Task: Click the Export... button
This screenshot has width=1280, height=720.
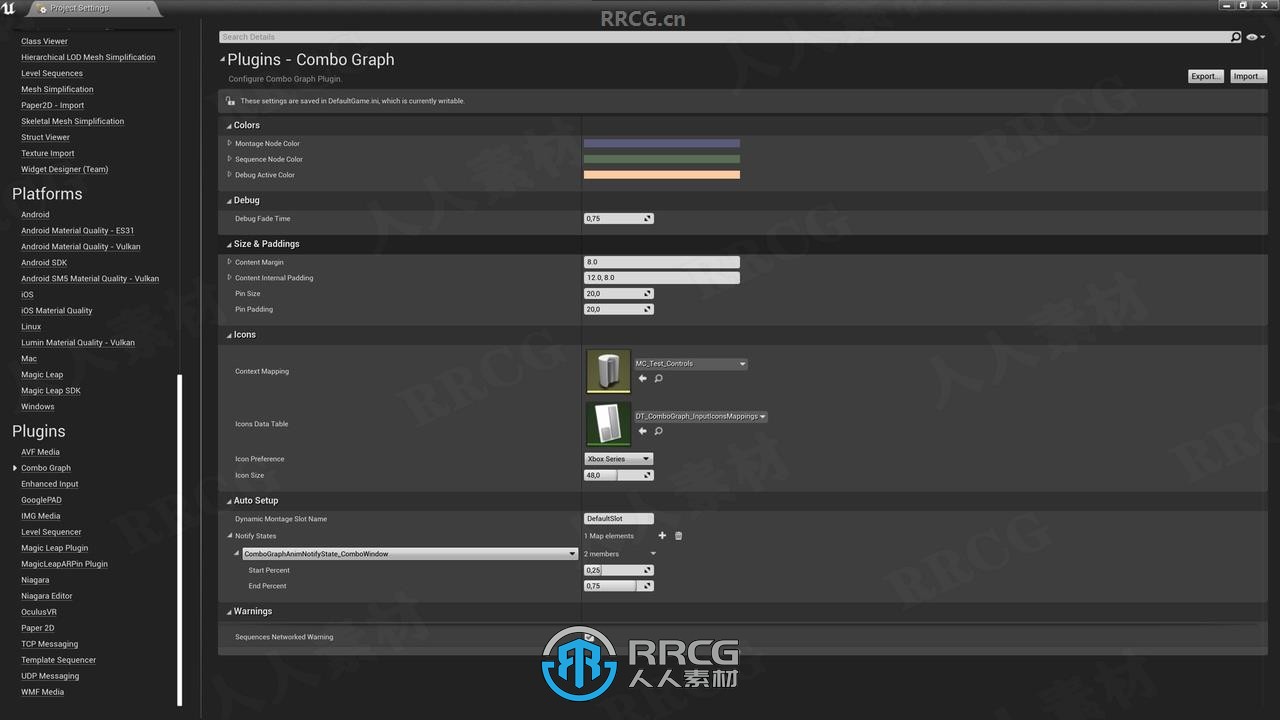Action: point(1205,76)
